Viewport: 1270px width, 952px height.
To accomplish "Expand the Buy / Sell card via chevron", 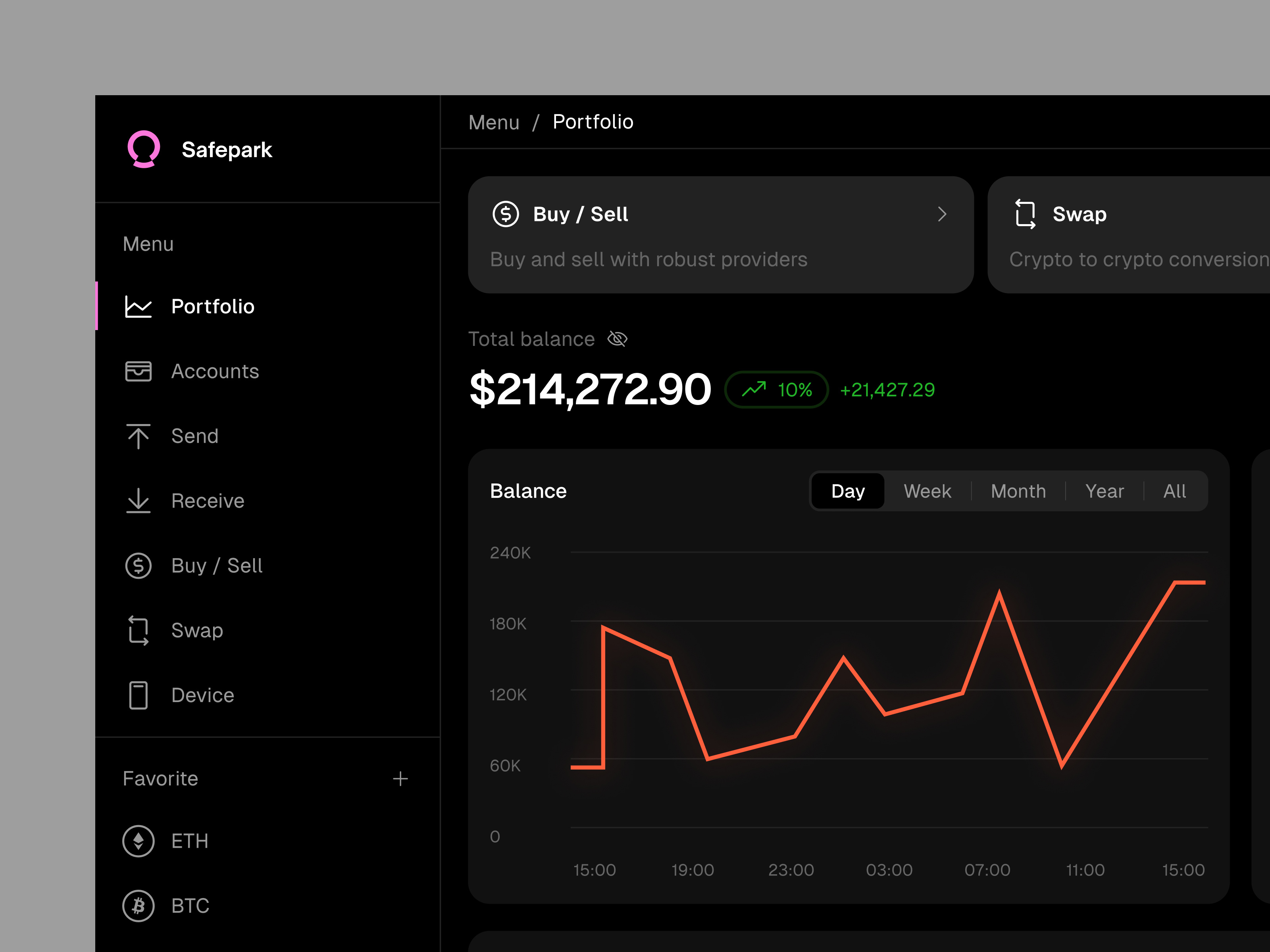I will tap(942, 213).
